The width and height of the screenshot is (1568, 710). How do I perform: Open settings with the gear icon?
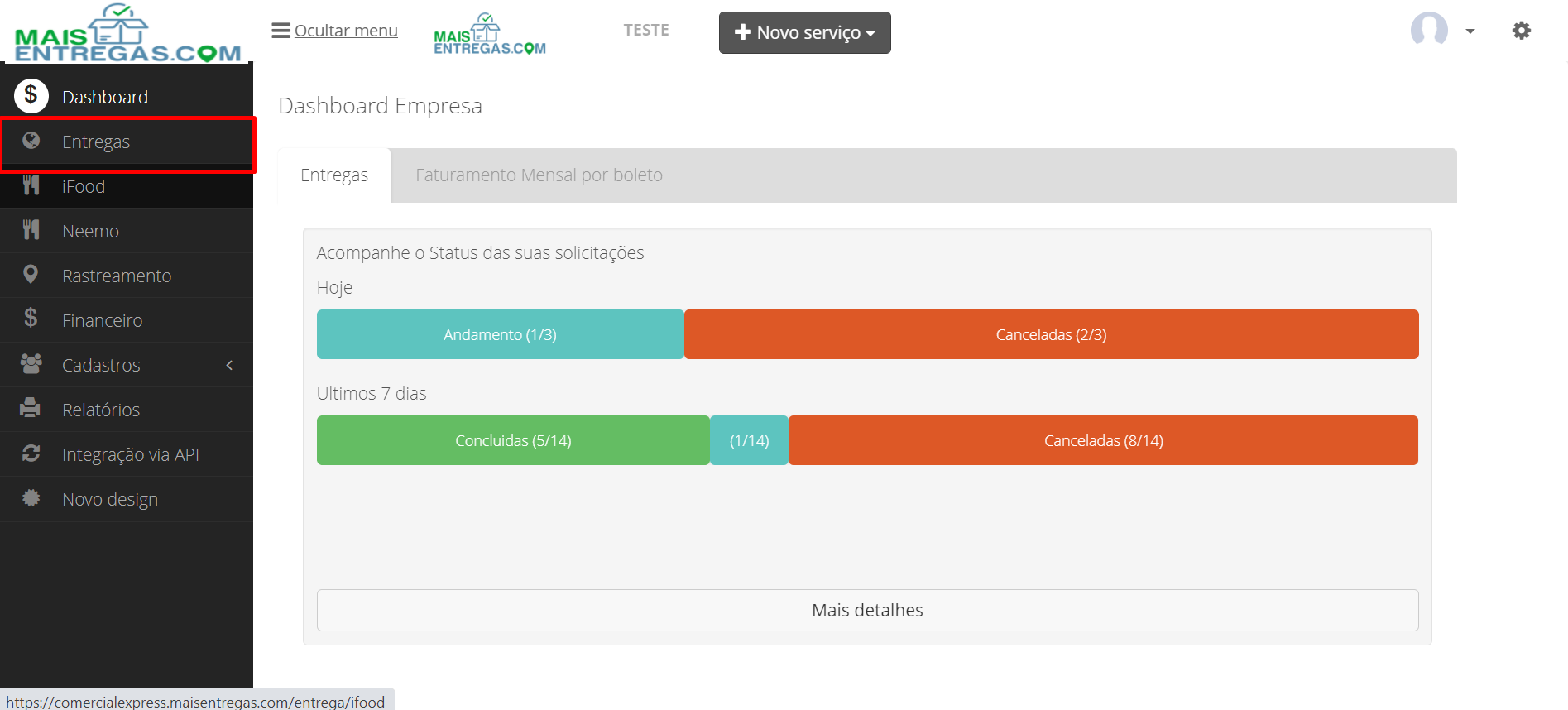[x=1521, y=31]
